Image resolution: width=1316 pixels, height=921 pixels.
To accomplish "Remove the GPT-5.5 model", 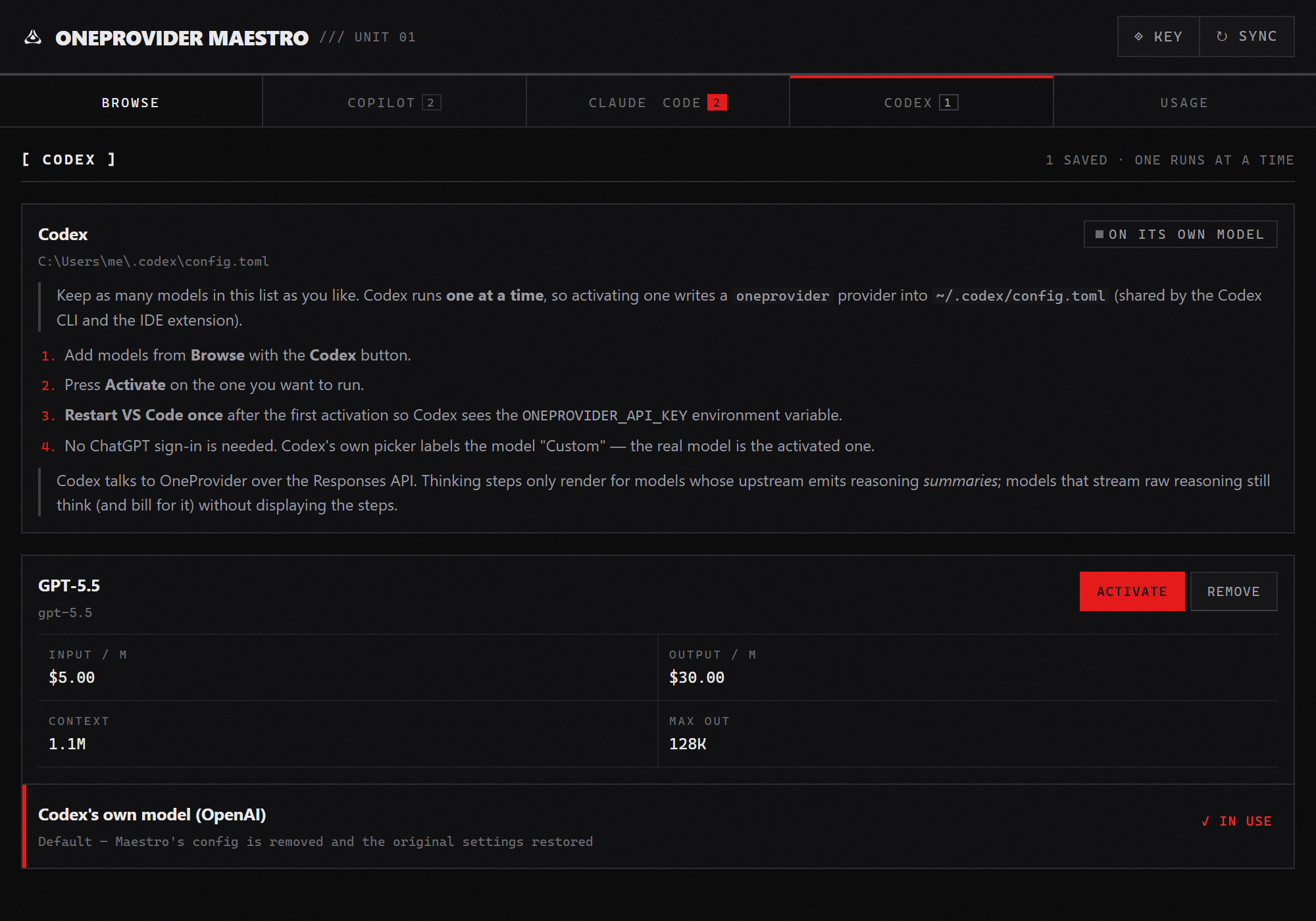I will pyautogui.click(x=1234, y=591).
